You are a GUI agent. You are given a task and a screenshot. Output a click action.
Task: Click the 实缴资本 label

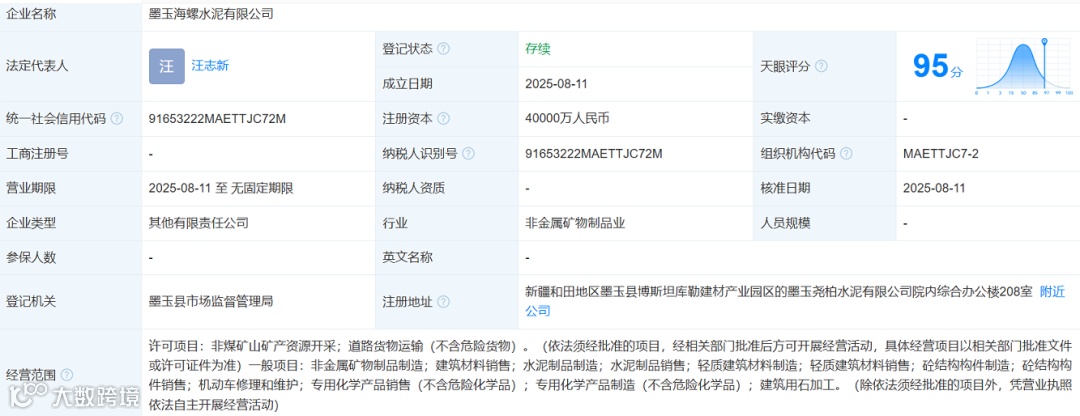point(785,118)
